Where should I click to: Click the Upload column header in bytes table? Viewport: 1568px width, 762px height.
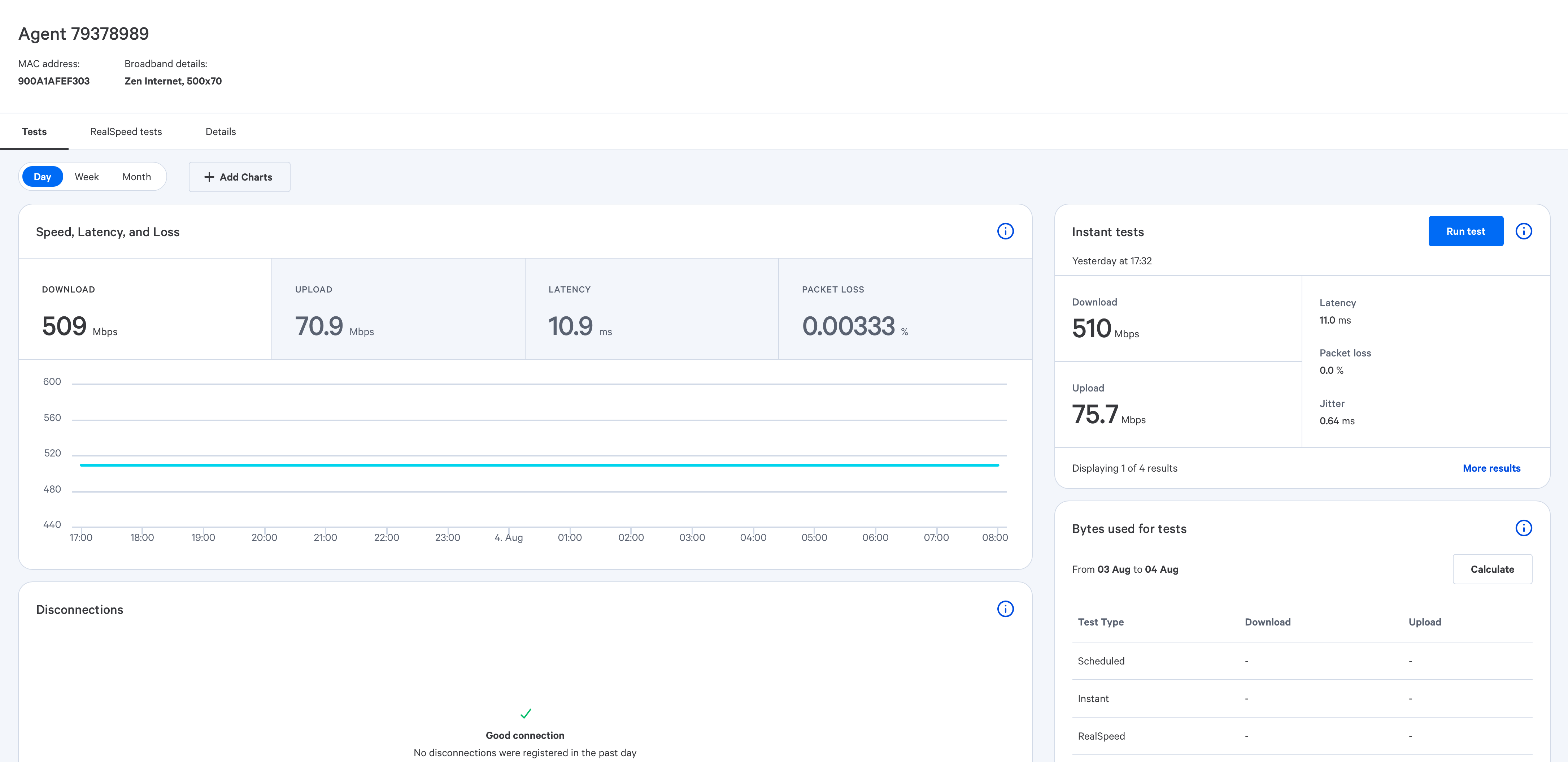point(1424,622)
